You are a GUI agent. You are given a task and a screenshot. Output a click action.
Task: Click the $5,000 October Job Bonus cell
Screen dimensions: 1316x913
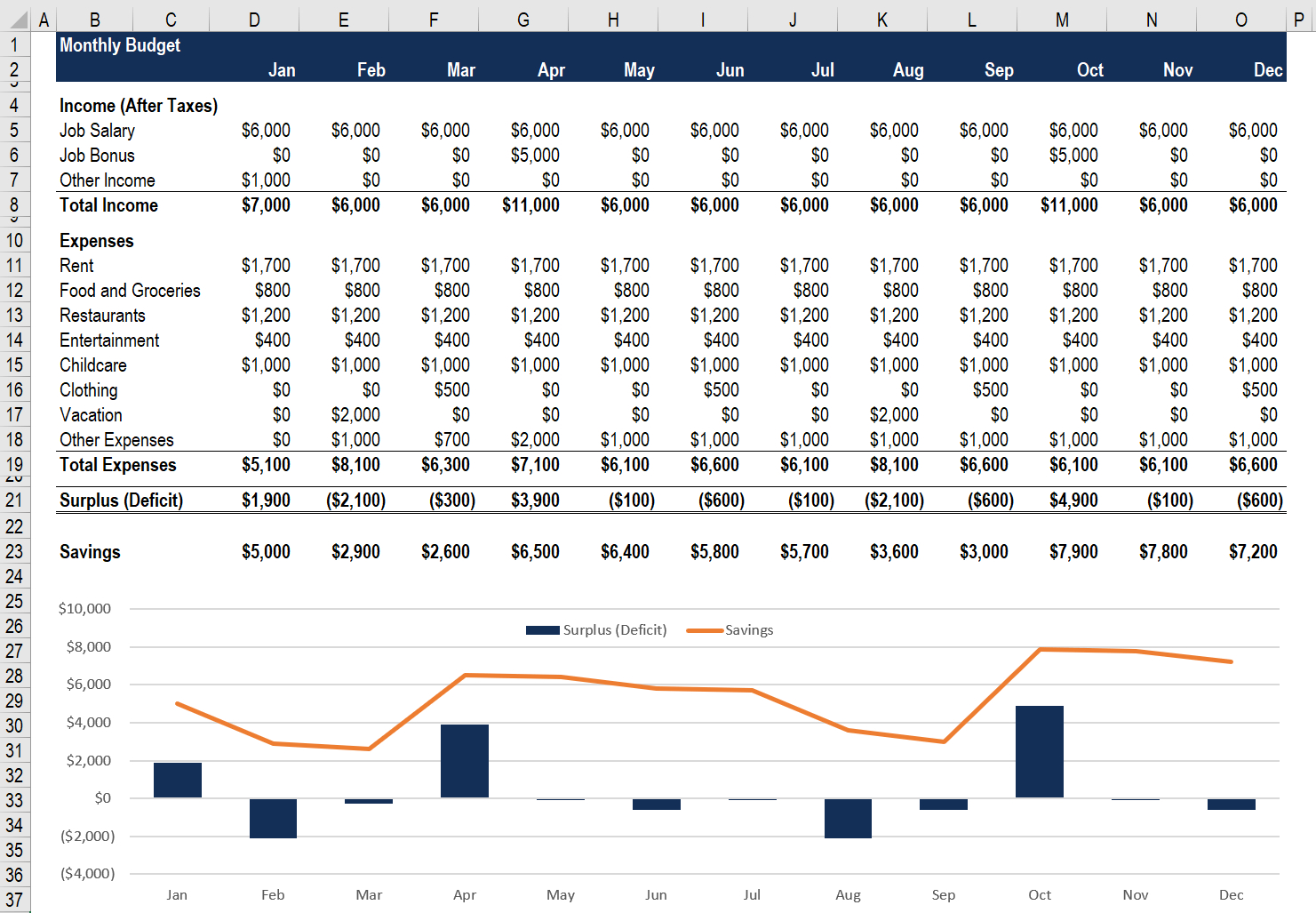(1073, 155)
